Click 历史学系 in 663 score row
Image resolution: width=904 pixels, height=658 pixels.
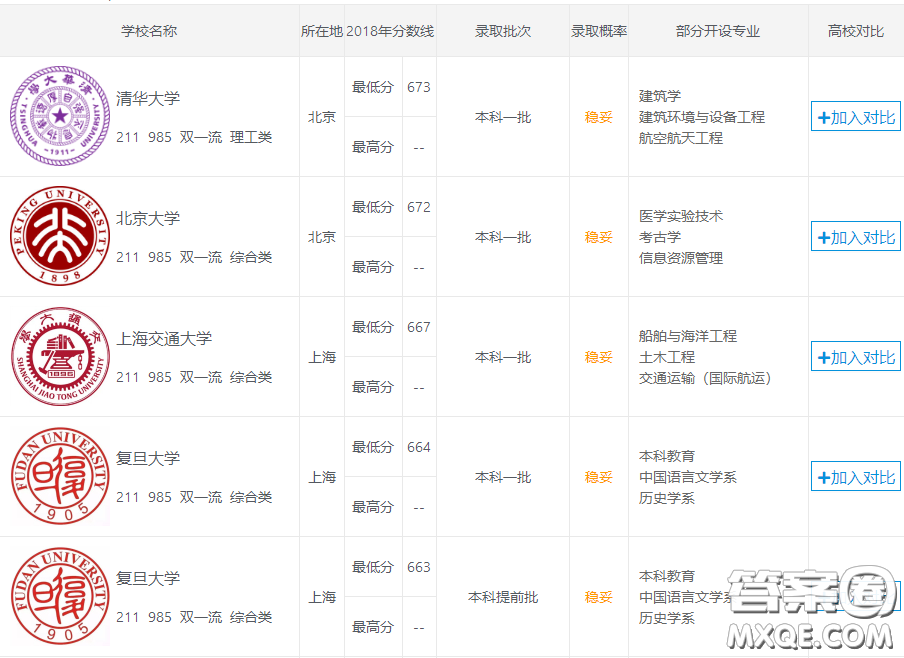coord(666,618)
